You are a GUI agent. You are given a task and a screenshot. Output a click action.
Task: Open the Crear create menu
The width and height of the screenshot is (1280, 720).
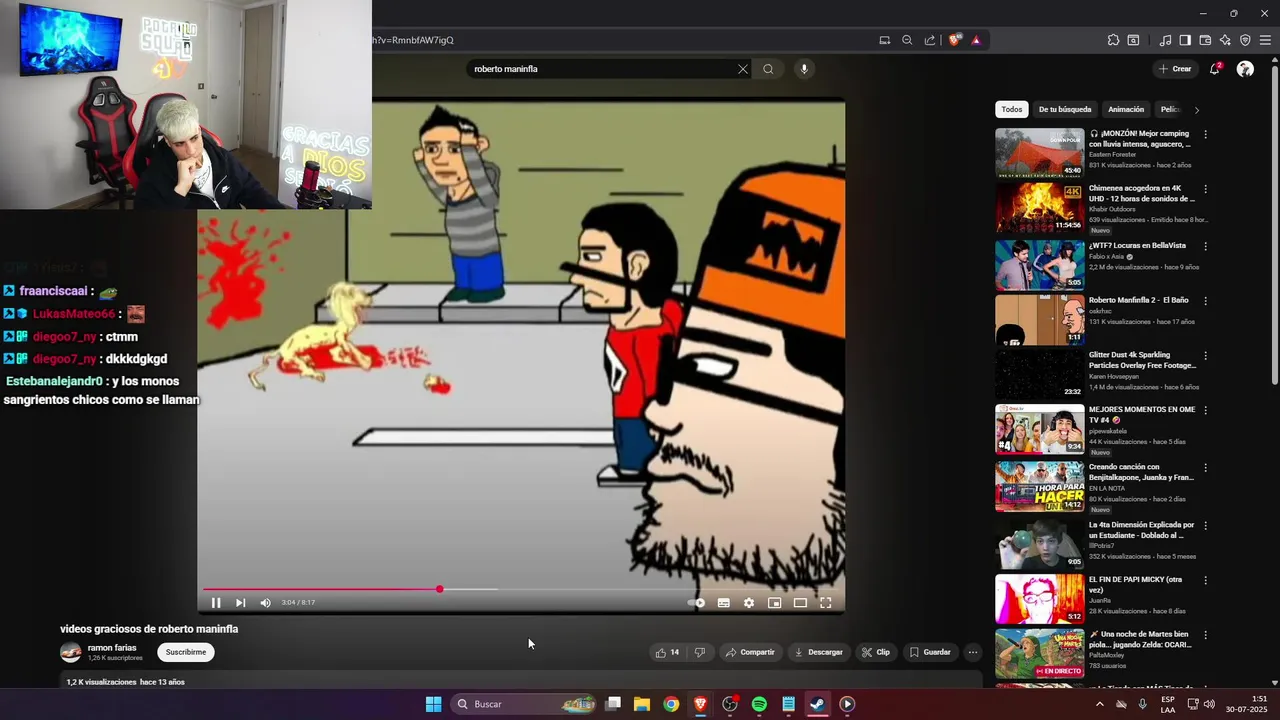coord(1175,69)
